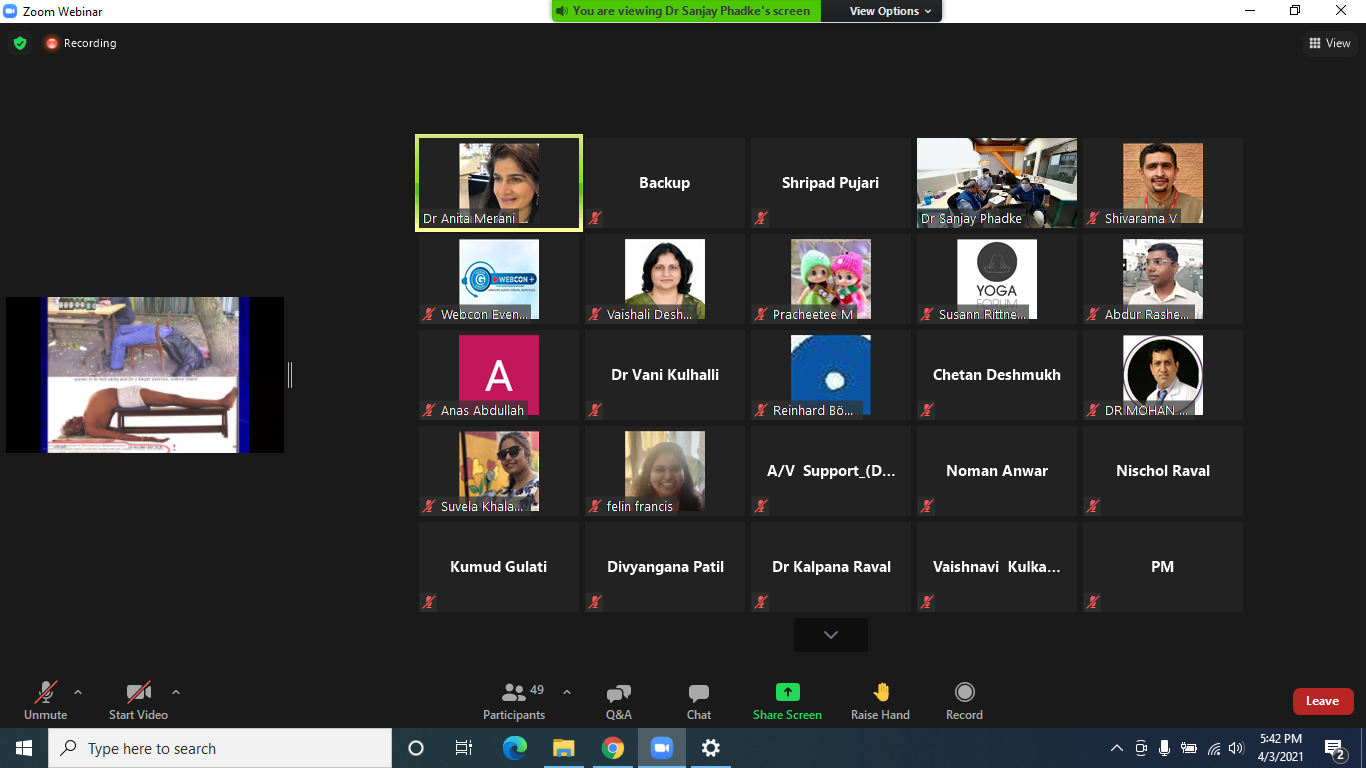
Task: Switch layout using the View button
Action: [x=1329, y=43]
